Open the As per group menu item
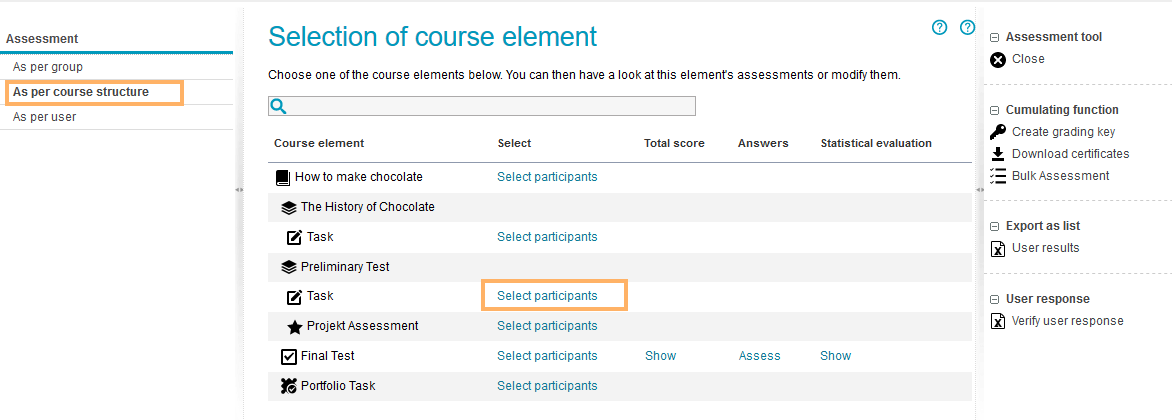The width and height of the screenshot is (1172, 420). [48, 67]
